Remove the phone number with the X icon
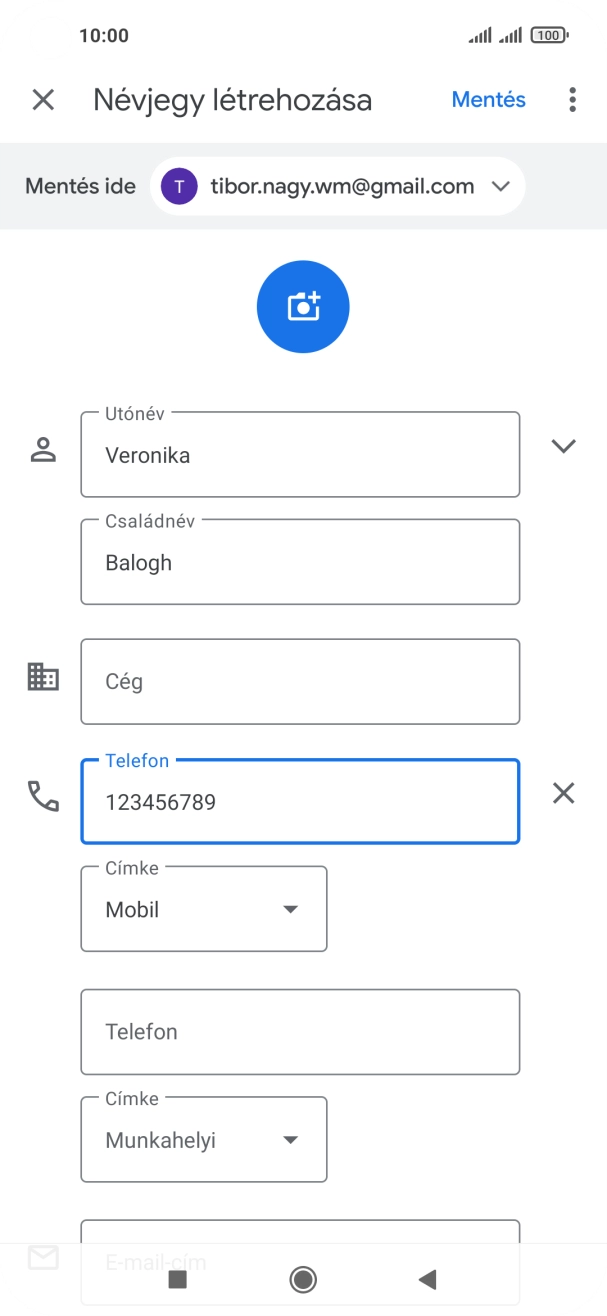The width and height of the screenshot is (607, 1316). click(563, 793)
